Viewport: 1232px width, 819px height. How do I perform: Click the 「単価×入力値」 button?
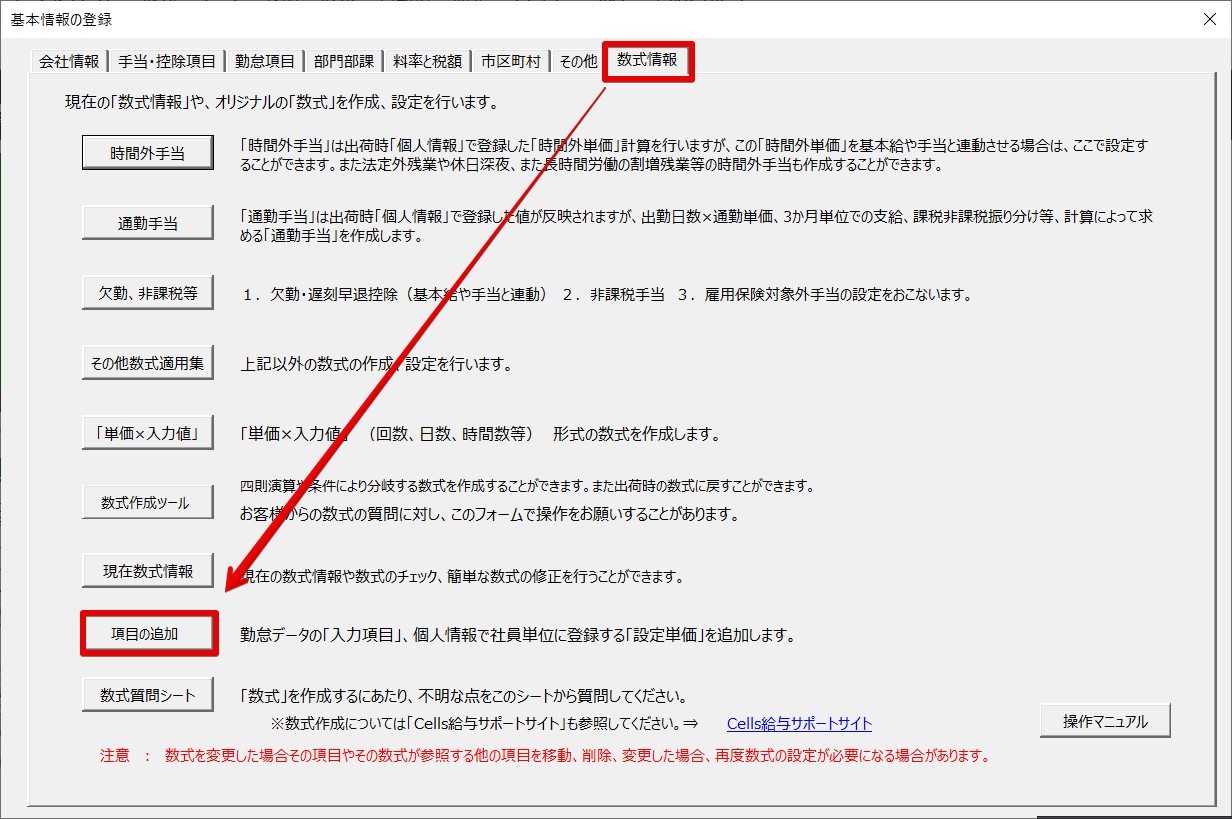[147, 434]
